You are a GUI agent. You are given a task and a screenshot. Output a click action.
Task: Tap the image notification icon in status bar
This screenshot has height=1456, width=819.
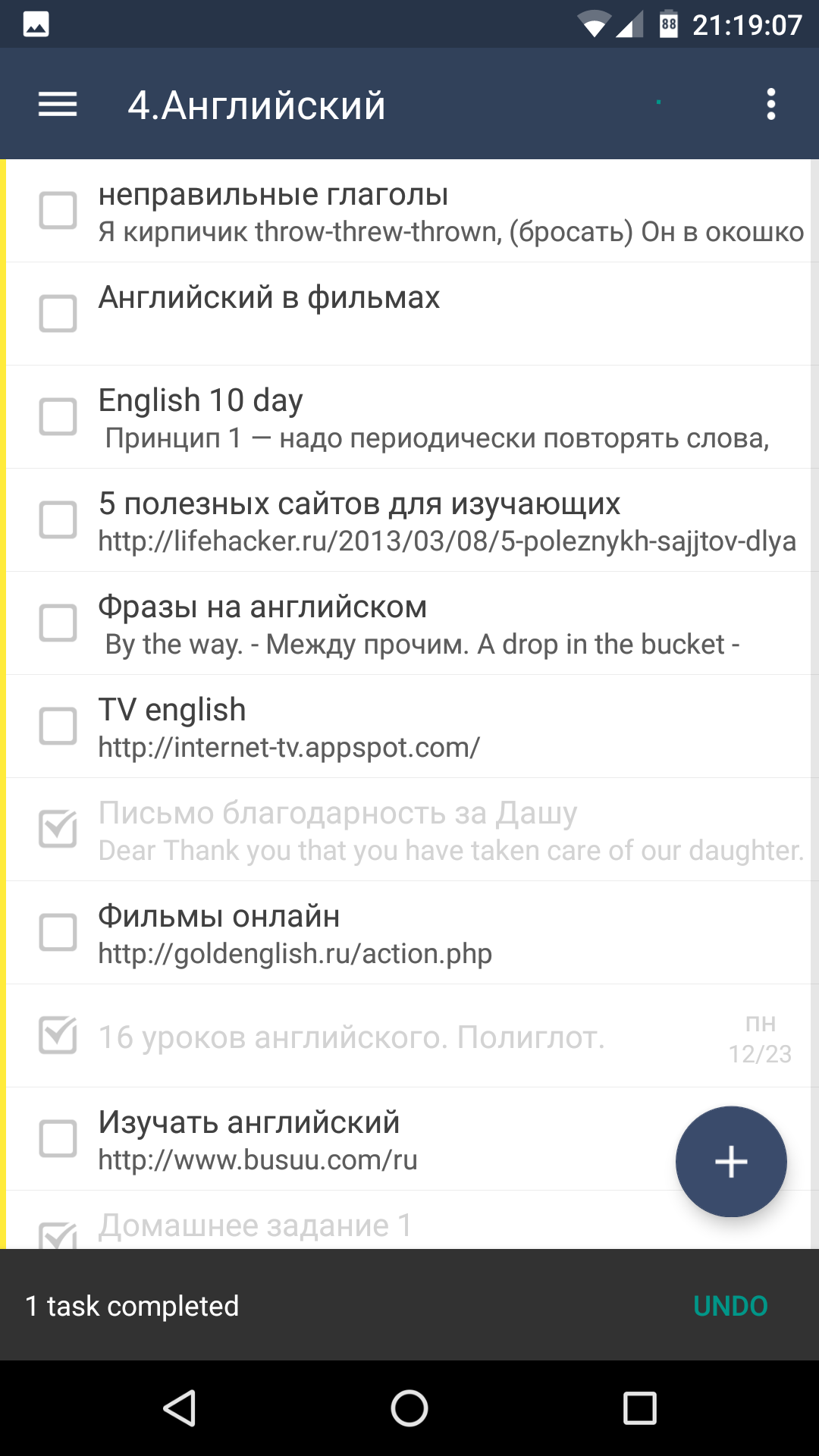pyautogui.click(x=36, y=24)
